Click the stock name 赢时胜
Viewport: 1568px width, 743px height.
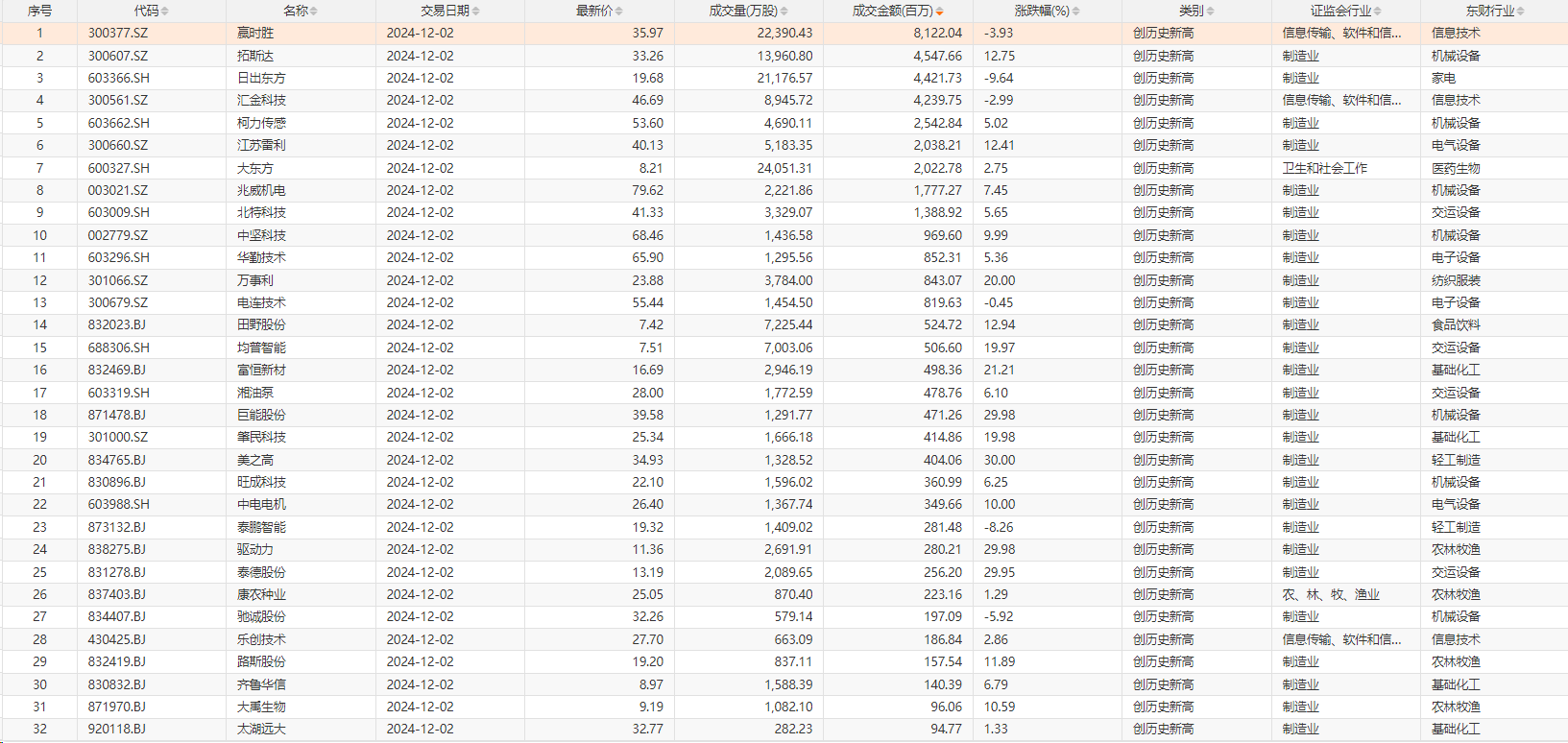255,33
